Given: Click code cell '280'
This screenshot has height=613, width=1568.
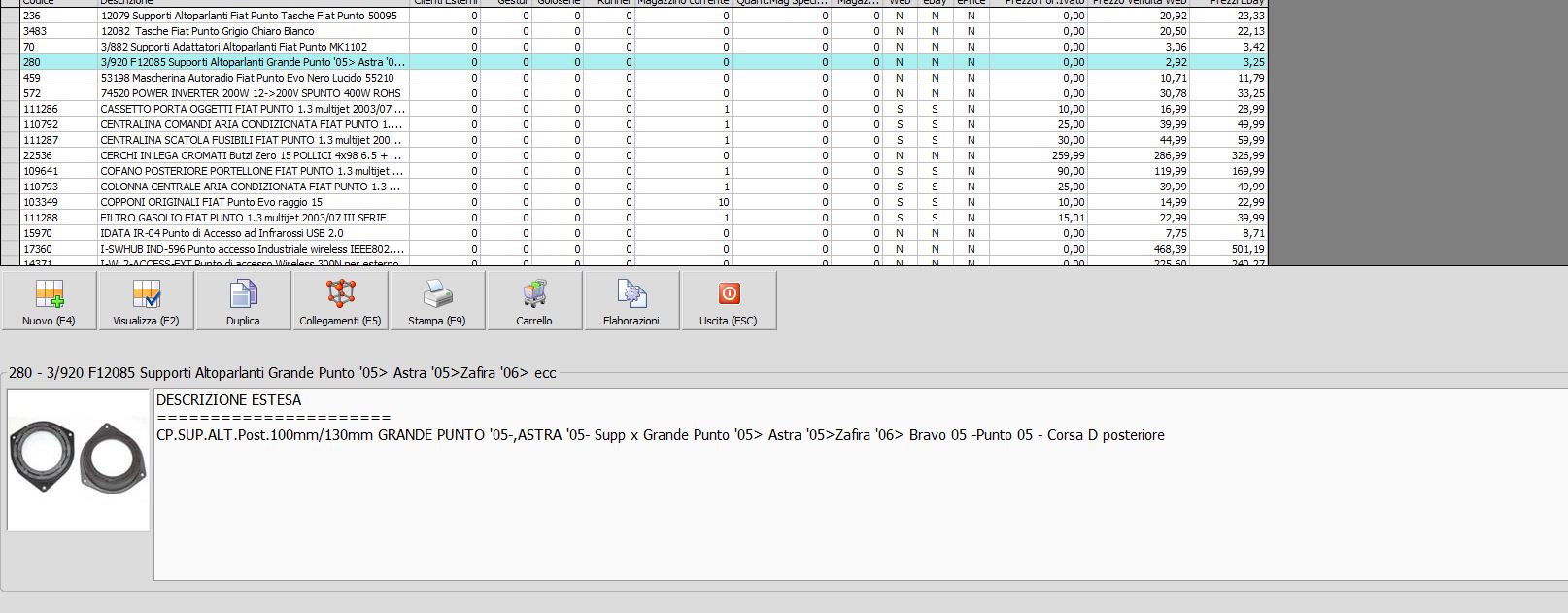Looking at the screenshot, I should 59,62.
